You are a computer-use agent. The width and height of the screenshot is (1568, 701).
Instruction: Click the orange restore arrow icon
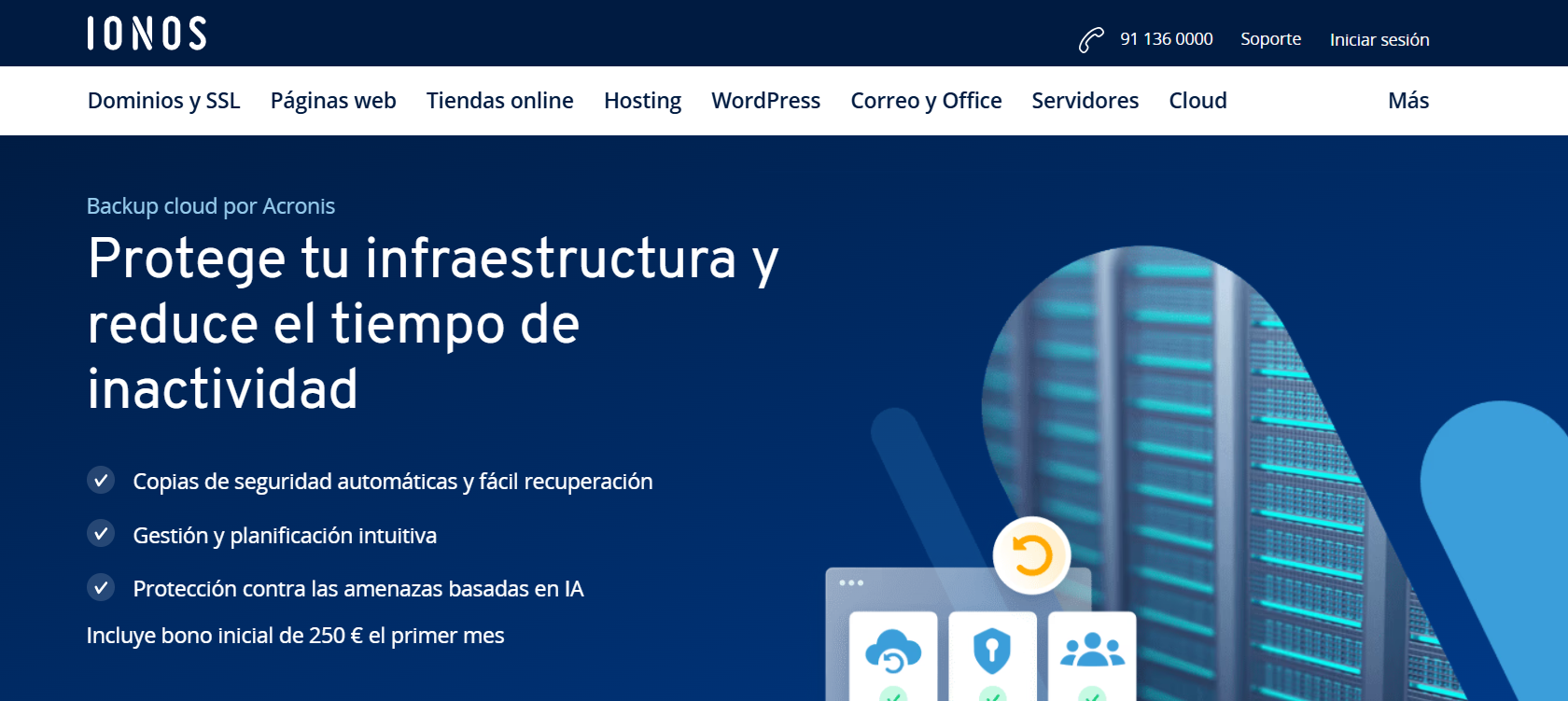coord(1031,555)
